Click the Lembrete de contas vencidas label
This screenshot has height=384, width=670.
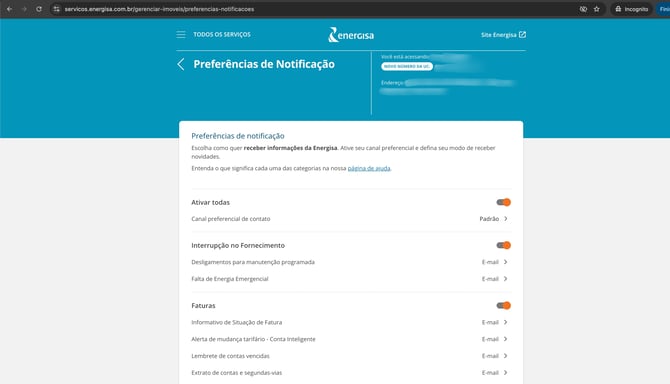point(230,356)
